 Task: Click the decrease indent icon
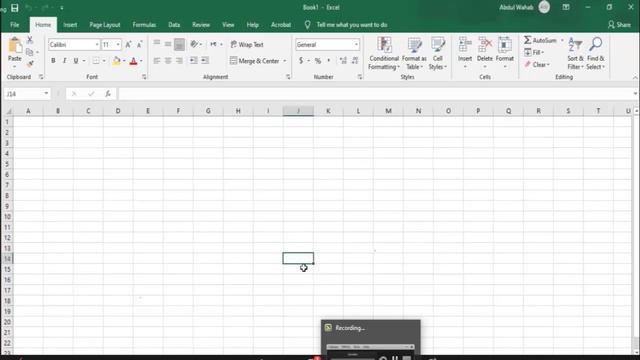[x=193, y=61]
